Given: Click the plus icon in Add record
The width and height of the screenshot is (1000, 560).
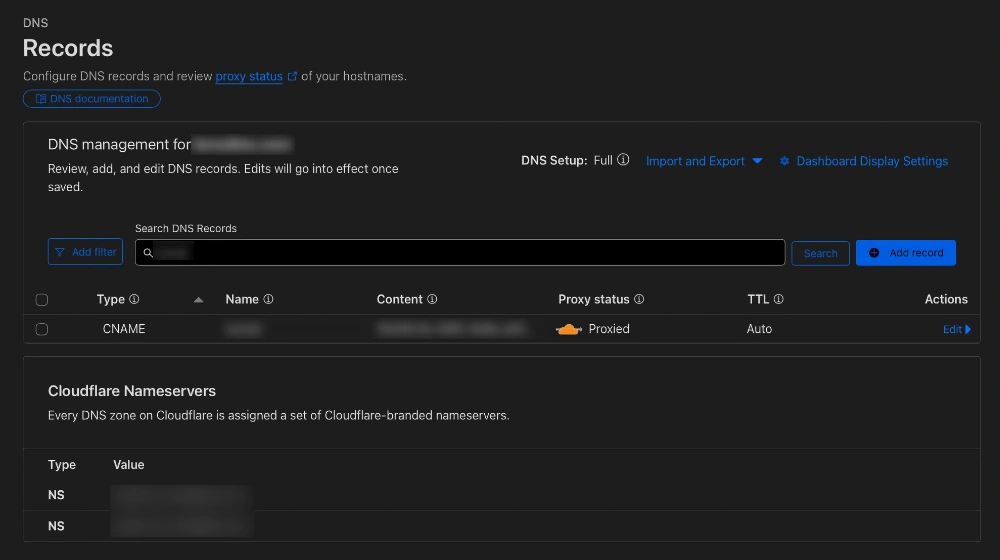Looking at the screenshot, I should click(x=874, y=253).
